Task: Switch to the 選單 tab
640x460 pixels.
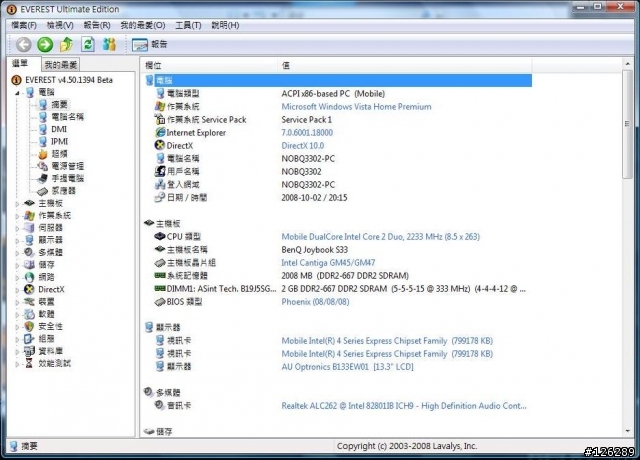Action: pos(20,63)
